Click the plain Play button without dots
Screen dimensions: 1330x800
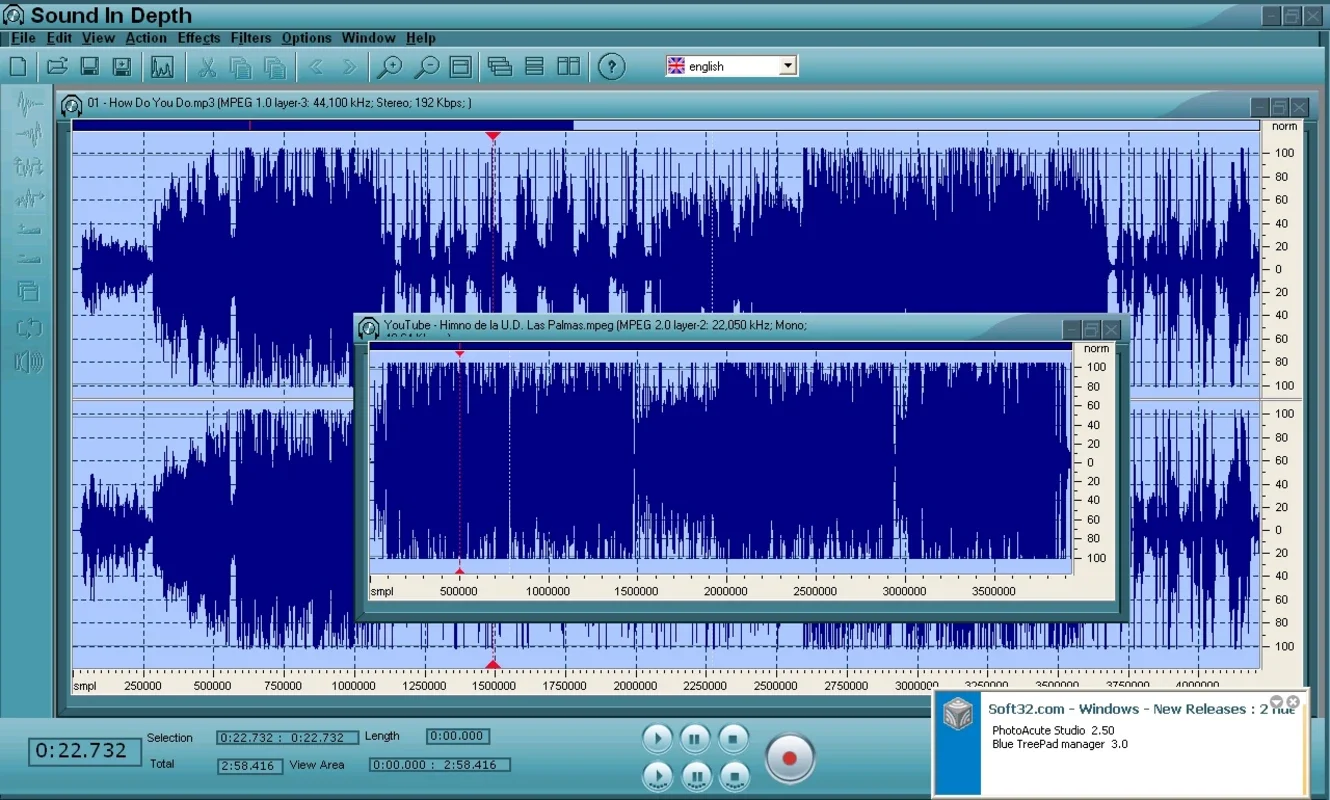pos(657,739)
